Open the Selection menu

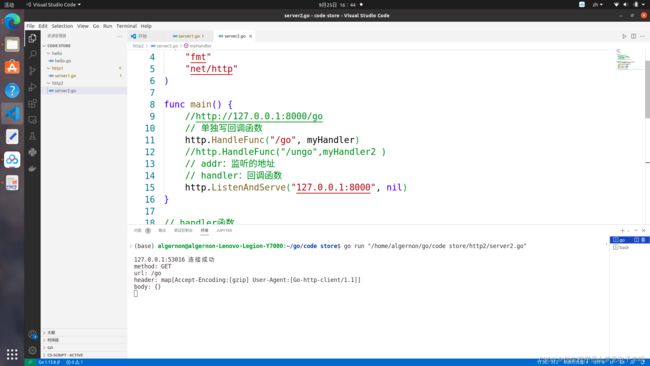pyautogui.click(x=62, y=26)
